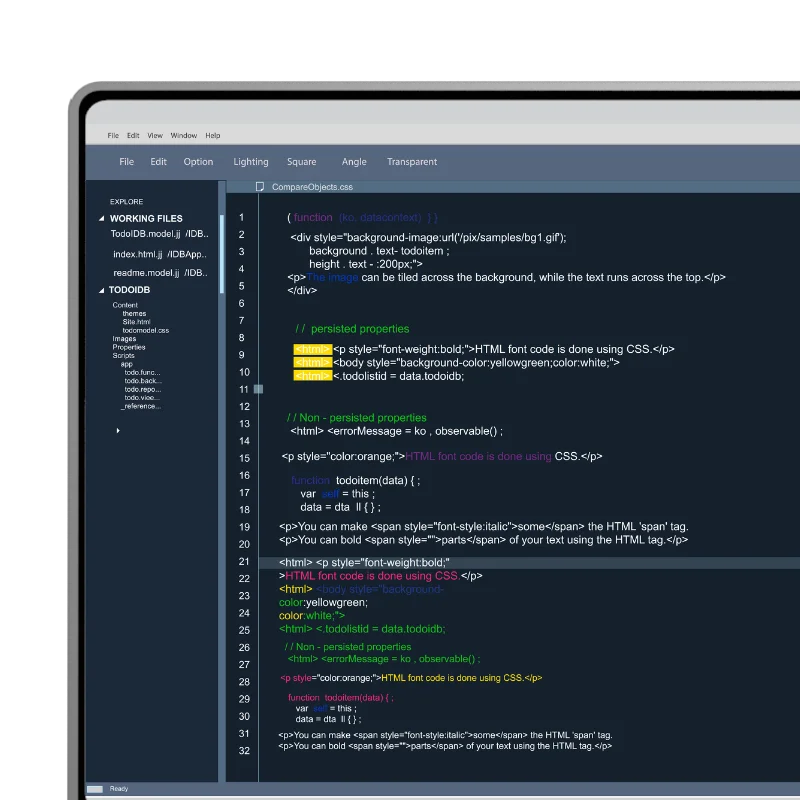Collapse the WORKING FILES section
The image size is (800, 800).
pyautogui.click(x=101, y=218)
